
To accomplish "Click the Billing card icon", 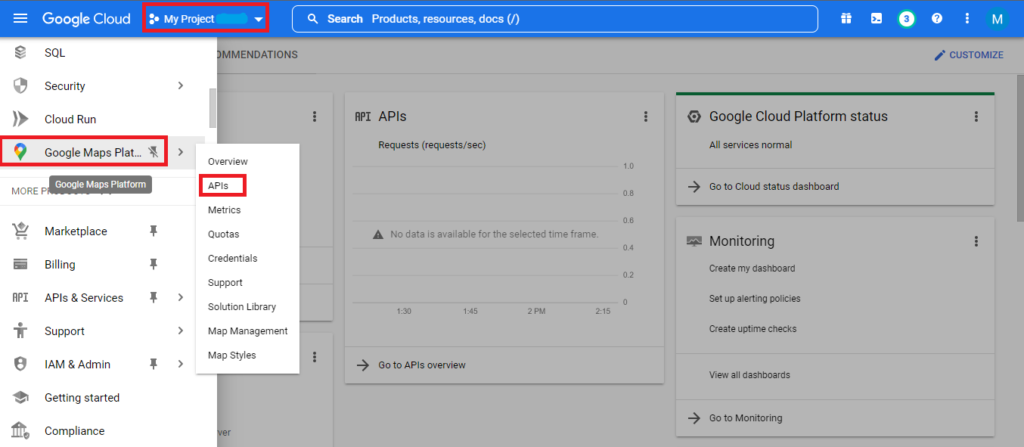I will (x=20, y=265).
